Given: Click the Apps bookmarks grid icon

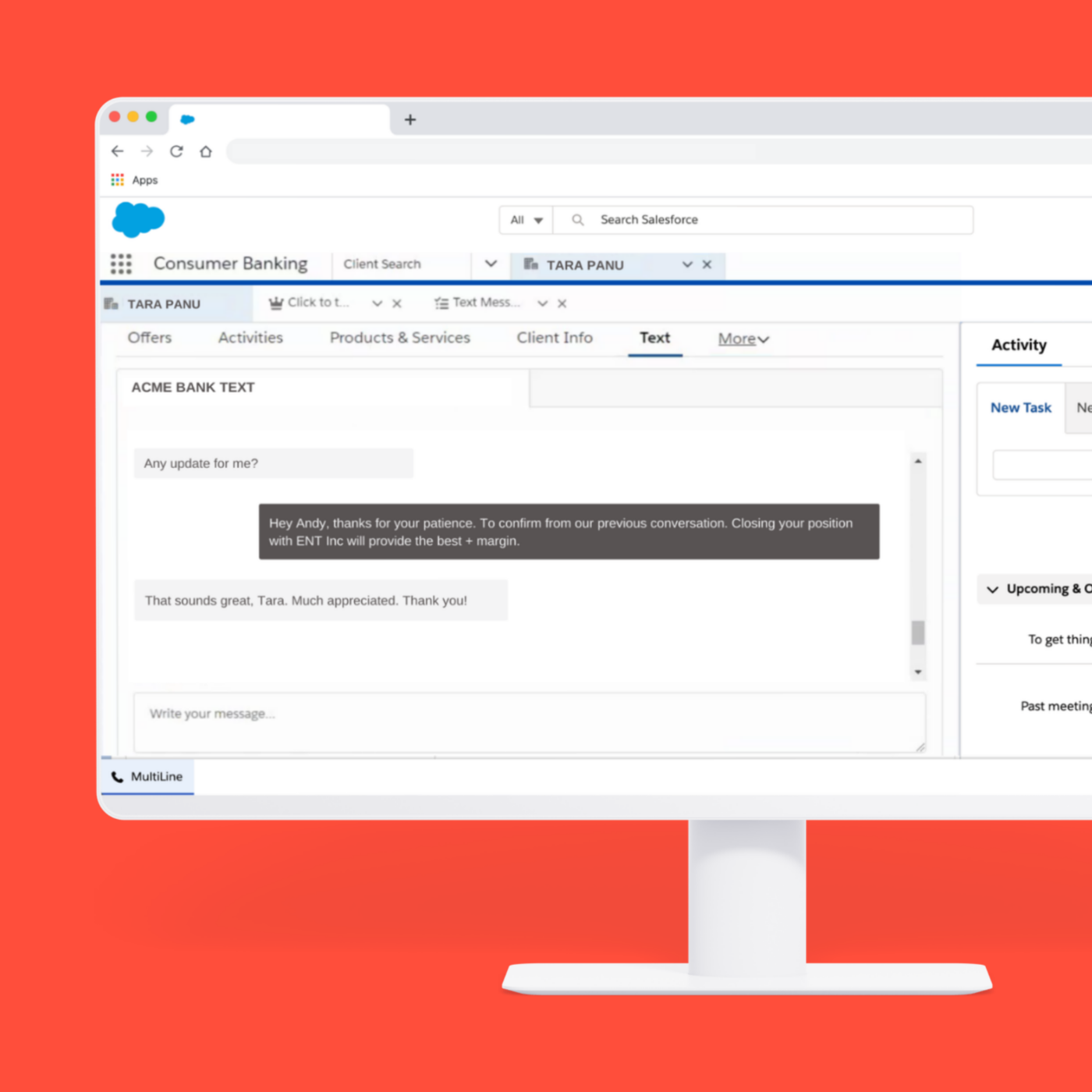Looking at the screenshot, I should tap(118, 180).
